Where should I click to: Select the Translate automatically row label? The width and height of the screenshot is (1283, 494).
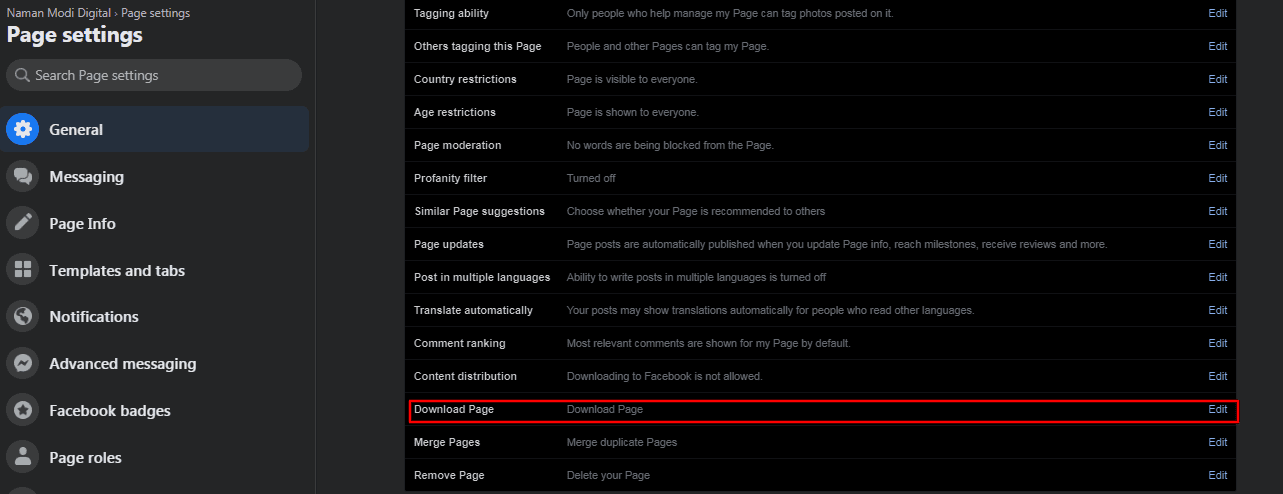click(x=473, y=310)
